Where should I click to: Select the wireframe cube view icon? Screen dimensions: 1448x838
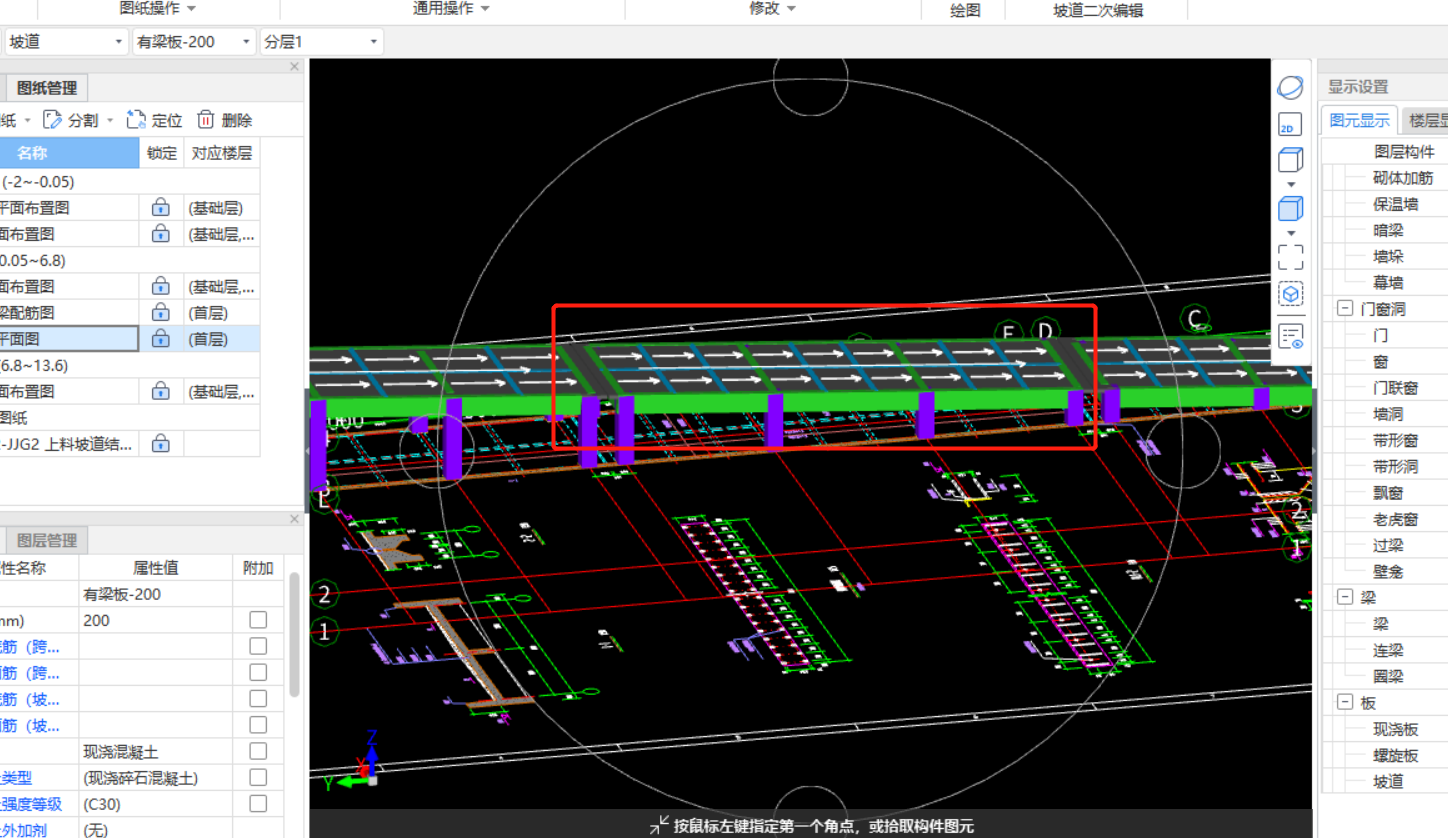(x=1290, y=160)
